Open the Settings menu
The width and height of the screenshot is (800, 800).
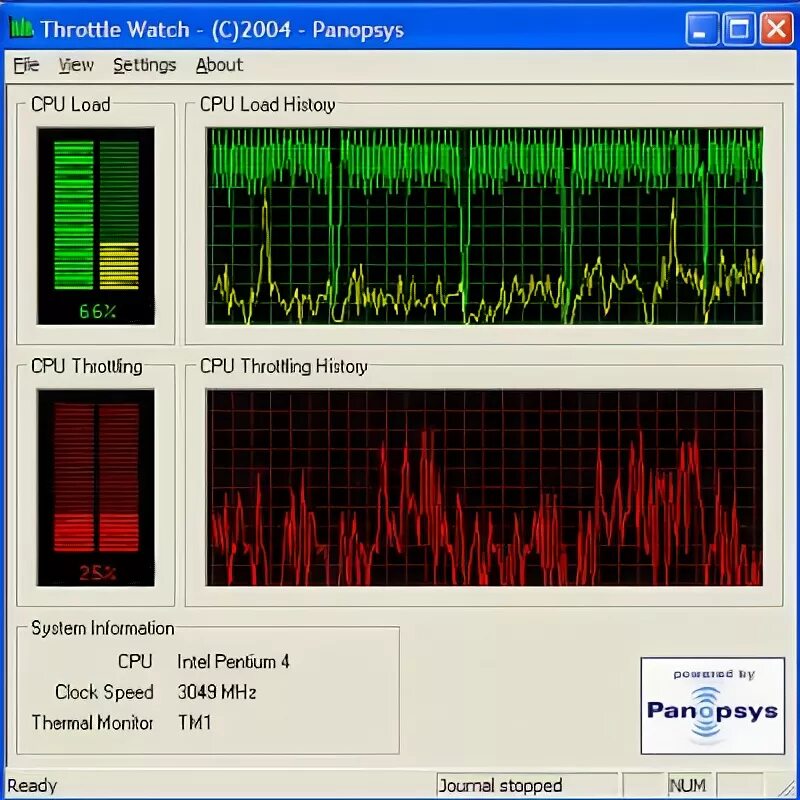(144, 65)
